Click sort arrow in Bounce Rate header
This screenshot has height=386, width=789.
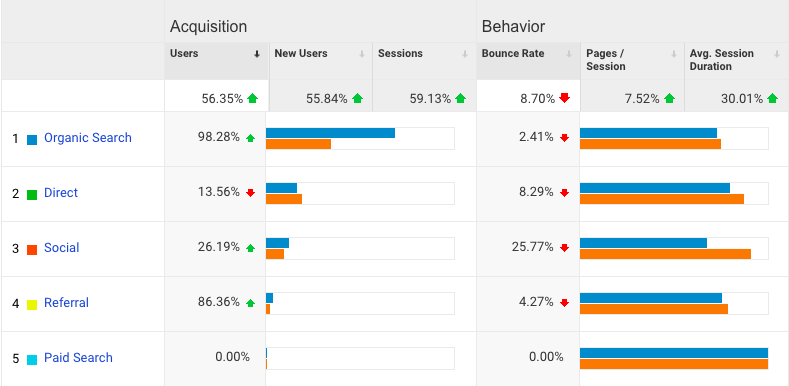point(569,54)
